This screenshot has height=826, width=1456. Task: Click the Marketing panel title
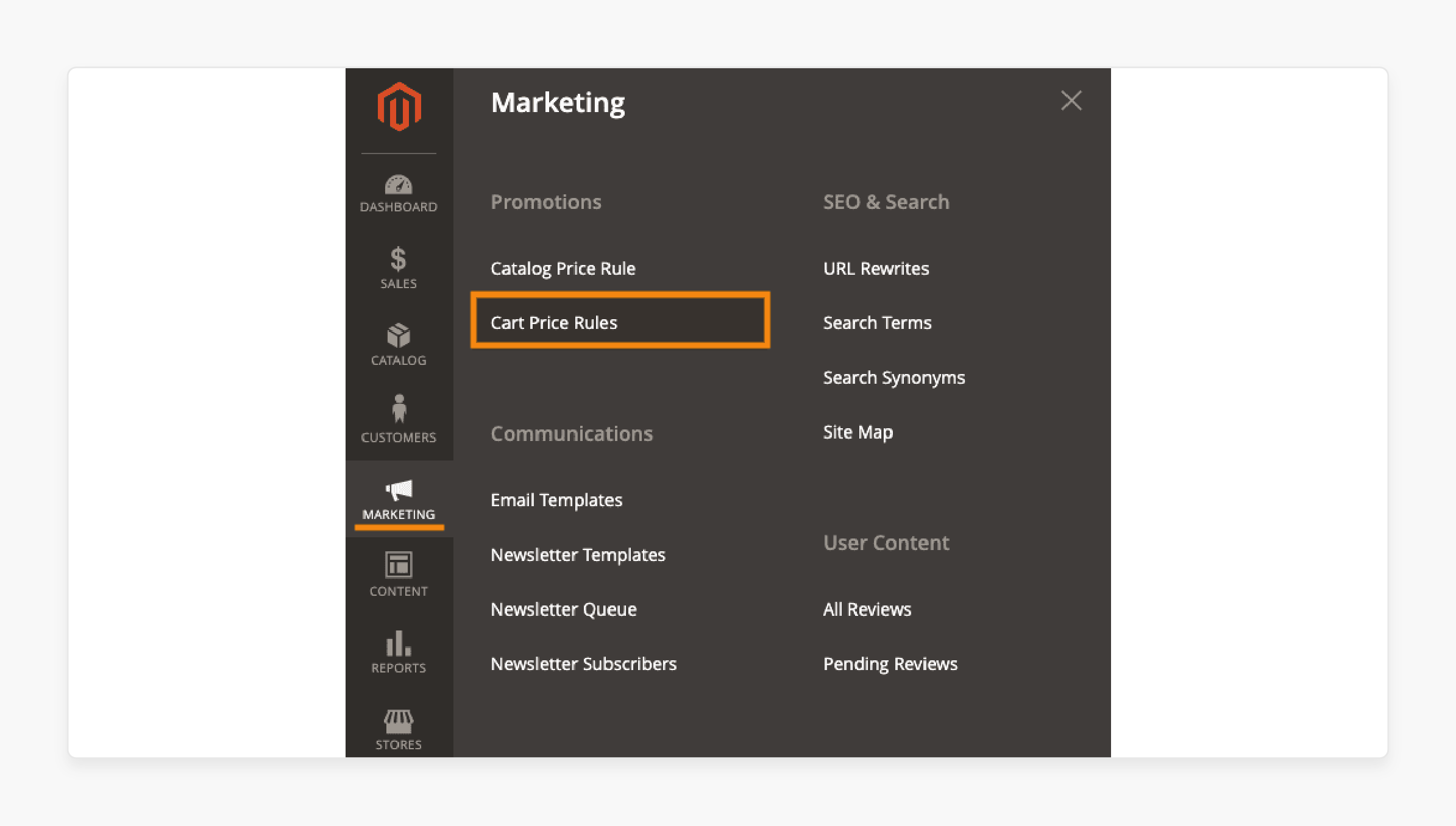click(x=558, y=102)
